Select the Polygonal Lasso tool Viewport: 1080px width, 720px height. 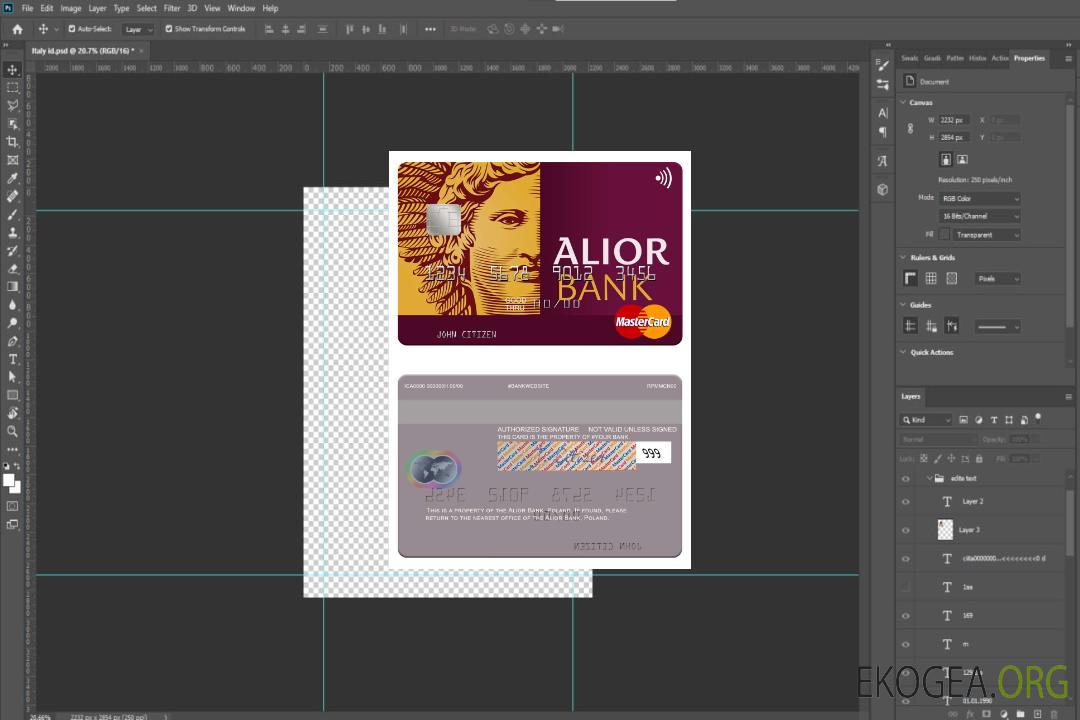(x=12, y=105)
